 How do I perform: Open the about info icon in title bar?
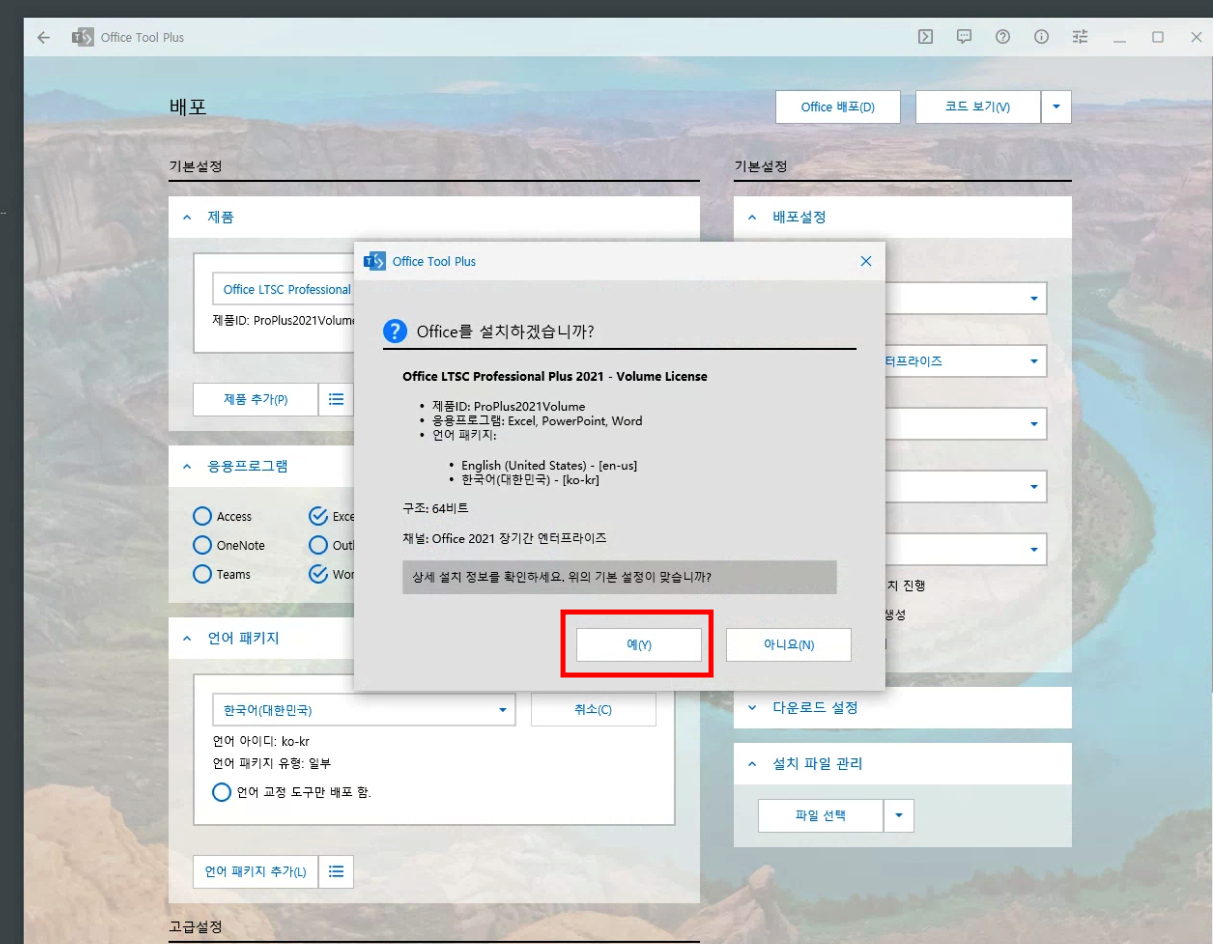(x=1040, y=37)
